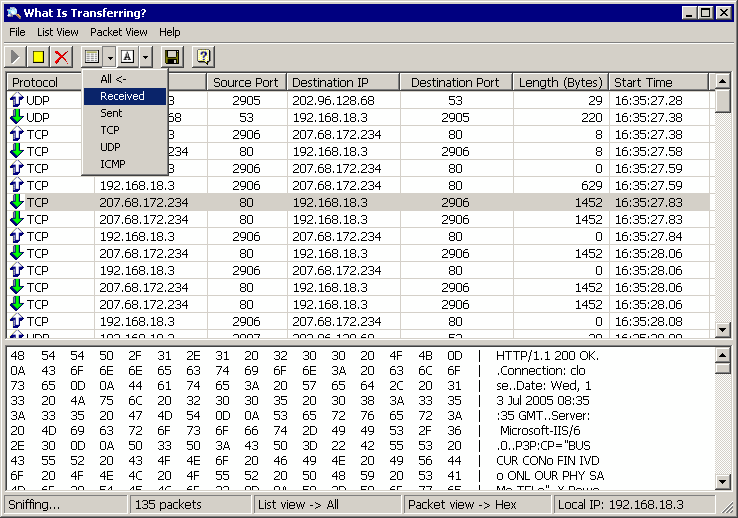The height and width of the screenshot is (518, 738).
Task: Click the floppy disk Save icon
Action: click(x=172, y=58)
